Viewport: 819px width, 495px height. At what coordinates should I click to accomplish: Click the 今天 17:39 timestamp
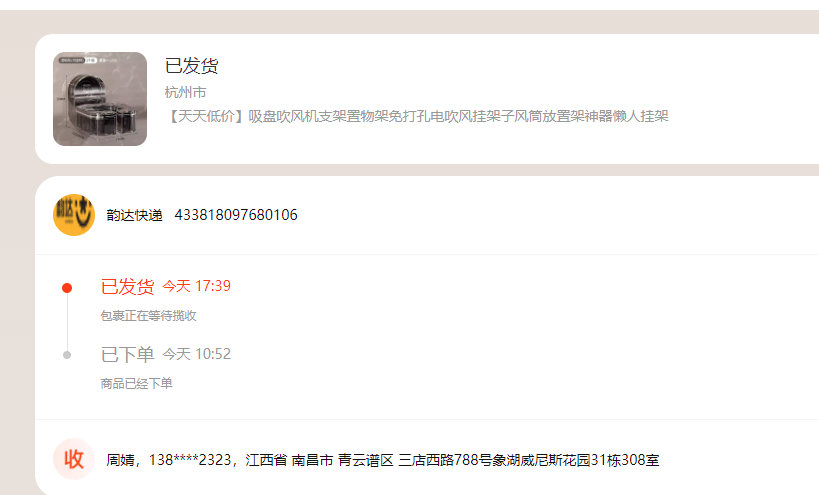click(196, 286)
